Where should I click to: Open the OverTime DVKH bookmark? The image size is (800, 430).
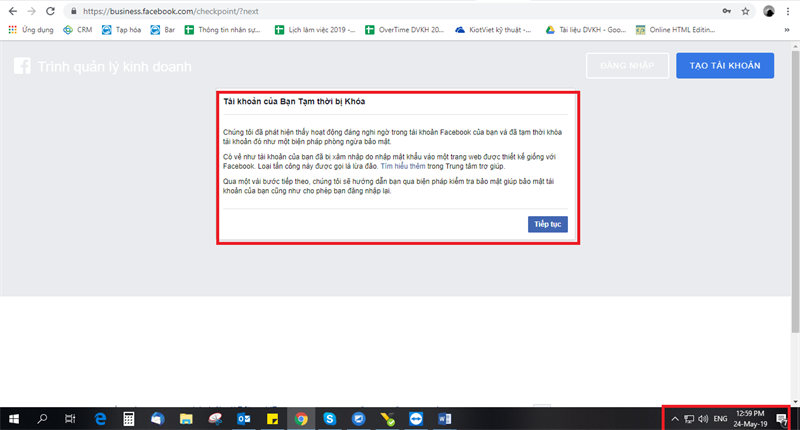[405, 30]
